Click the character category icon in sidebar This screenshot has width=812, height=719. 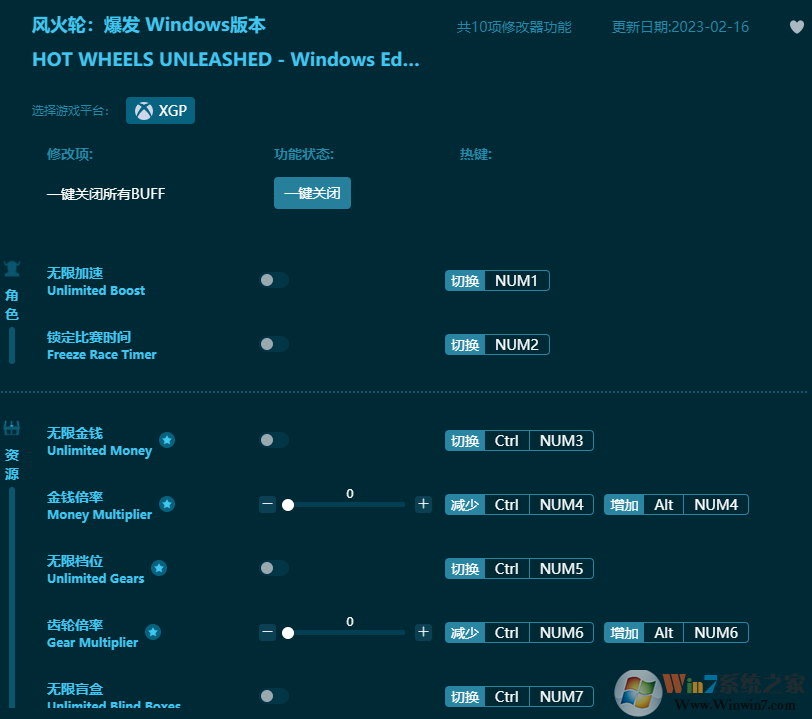[11, 269]
